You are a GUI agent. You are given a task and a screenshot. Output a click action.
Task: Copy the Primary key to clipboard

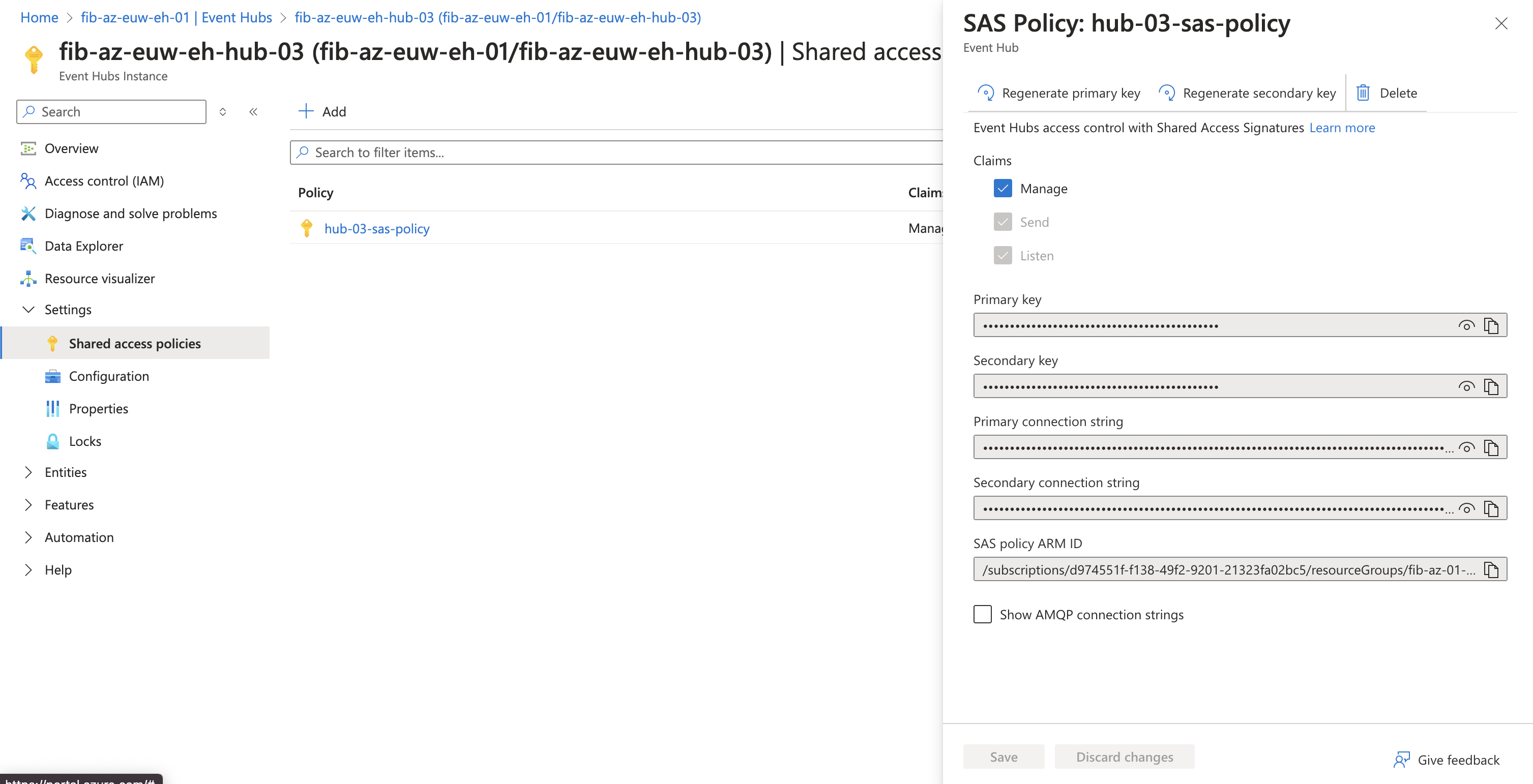click(1491, 325)
